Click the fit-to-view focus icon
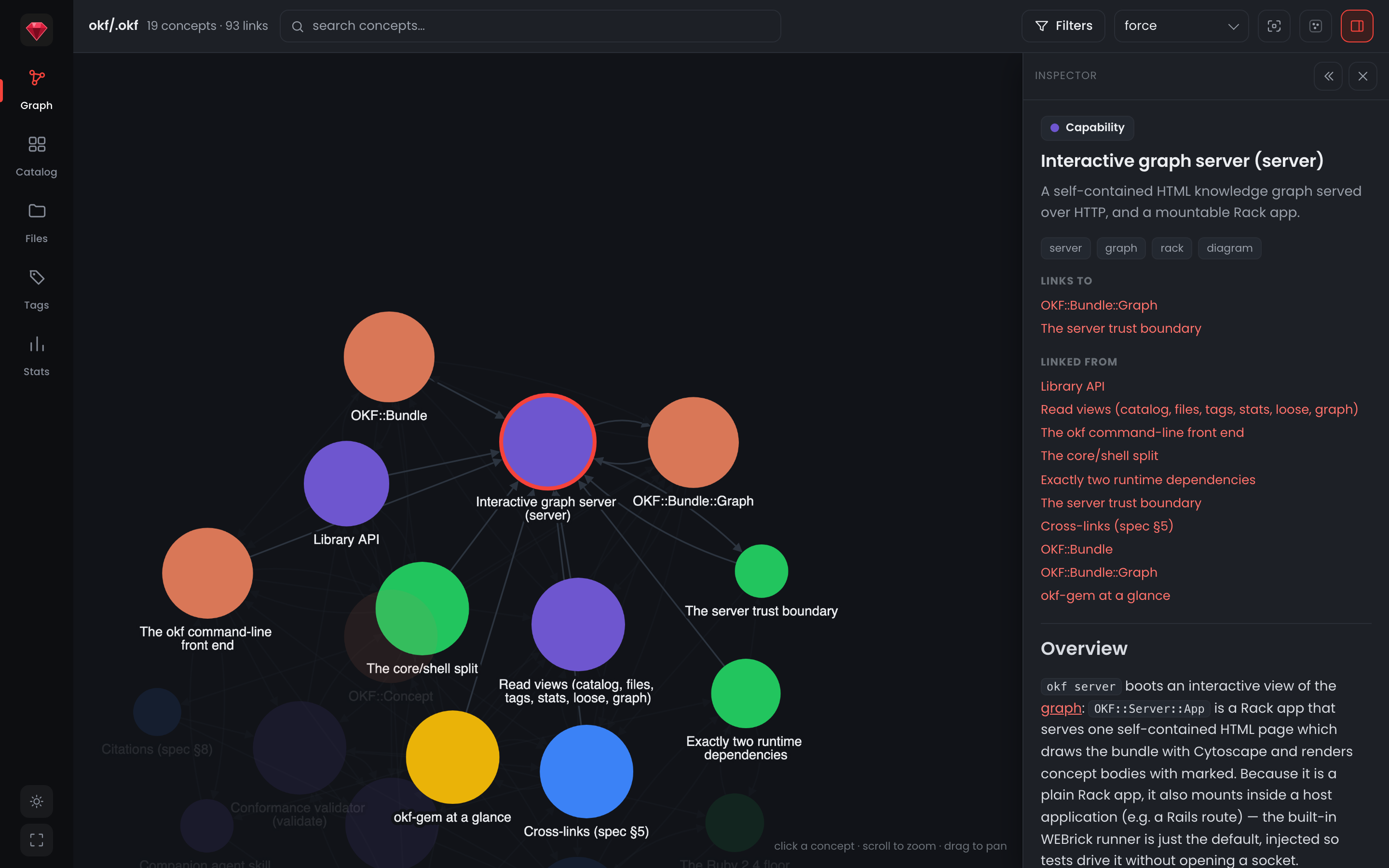This screenshot has width=1389, height=868. coord(1274,26)
